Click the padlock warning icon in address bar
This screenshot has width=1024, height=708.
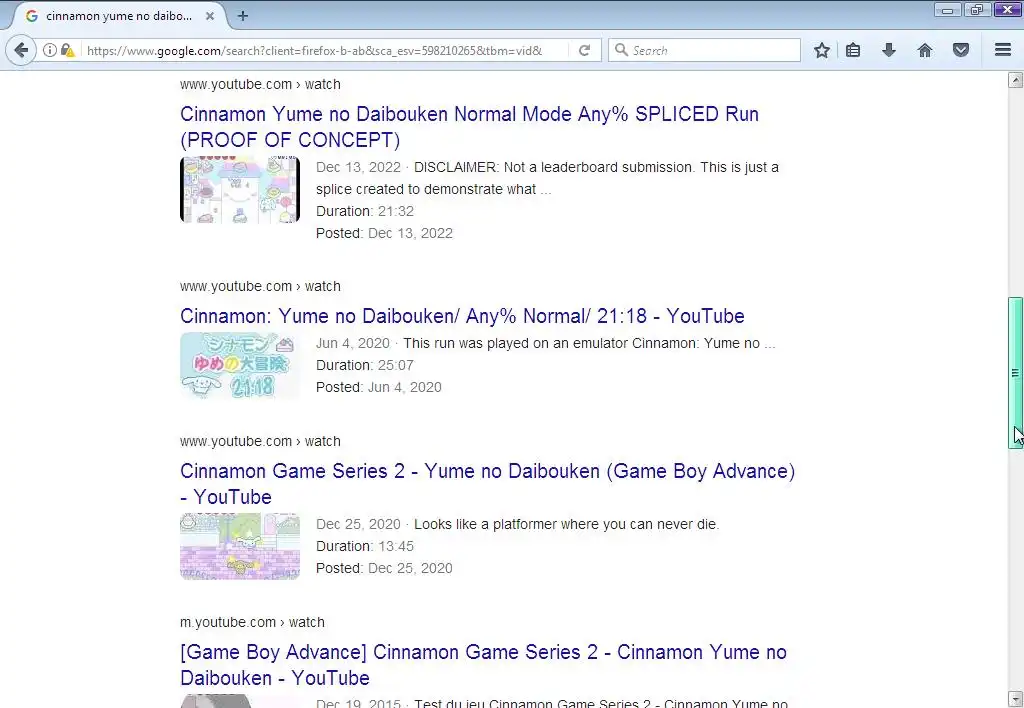coord(67,50)
